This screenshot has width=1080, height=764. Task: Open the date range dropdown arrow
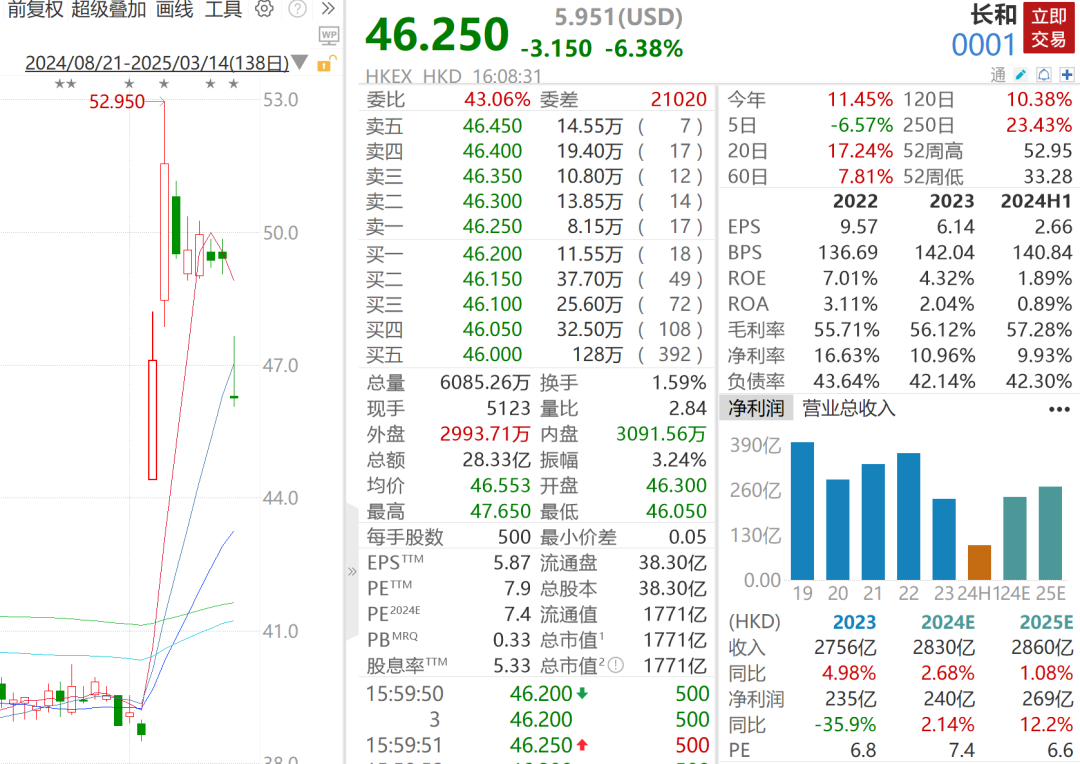[299, 64]
